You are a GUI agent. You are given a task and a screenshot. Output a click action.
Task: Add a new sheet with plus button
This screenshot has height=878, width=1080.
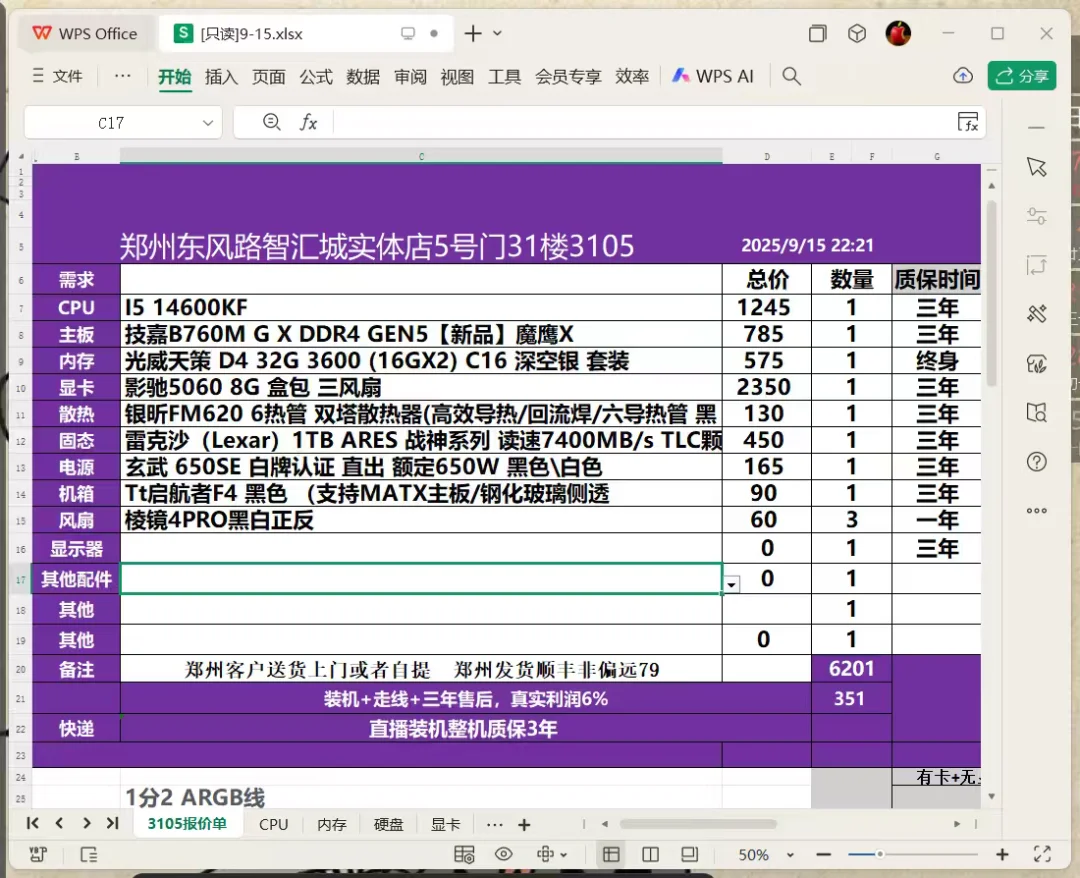524,824
